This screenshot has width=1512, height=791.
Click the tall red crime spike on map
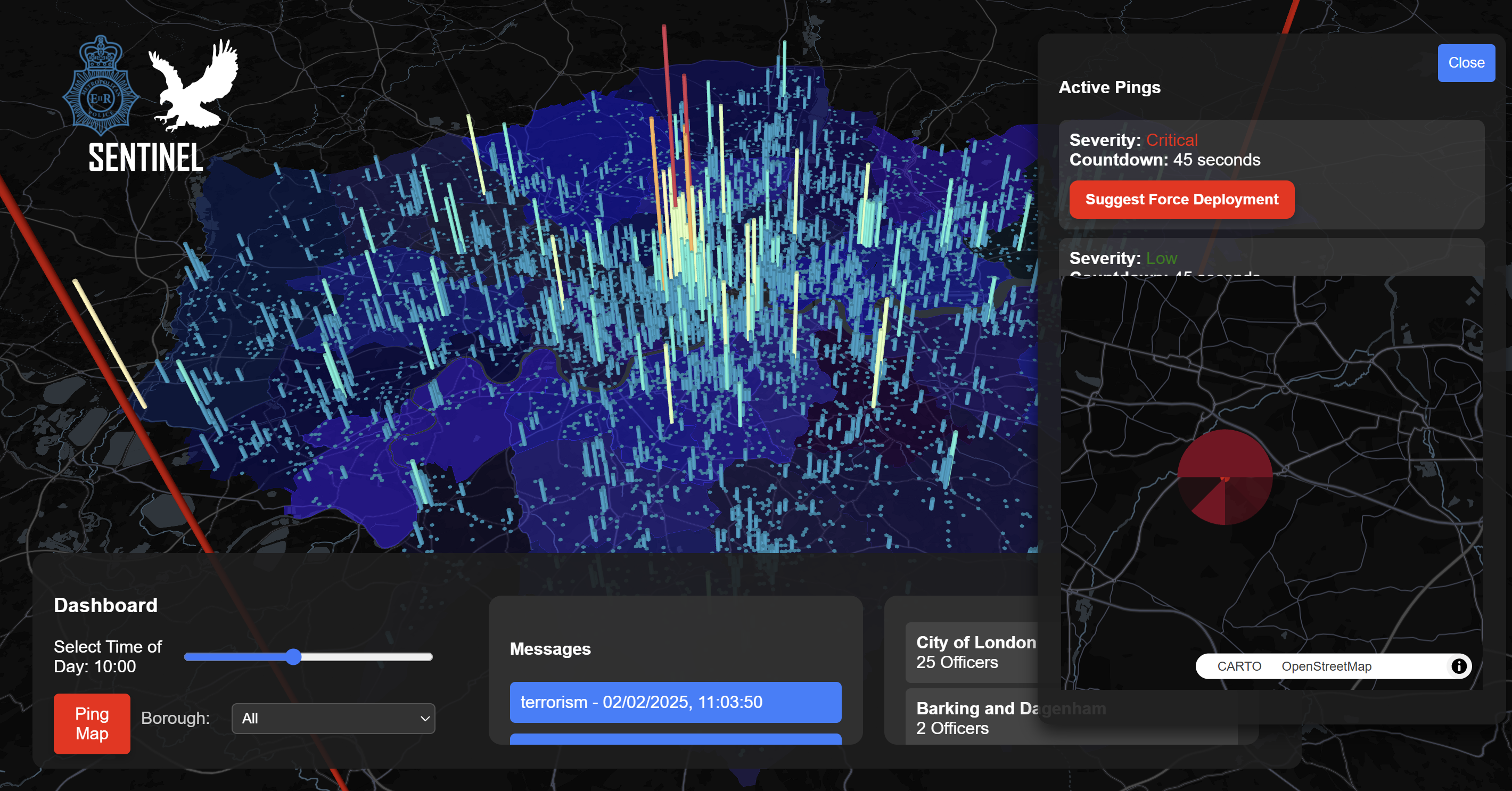[x=668, y=88]
